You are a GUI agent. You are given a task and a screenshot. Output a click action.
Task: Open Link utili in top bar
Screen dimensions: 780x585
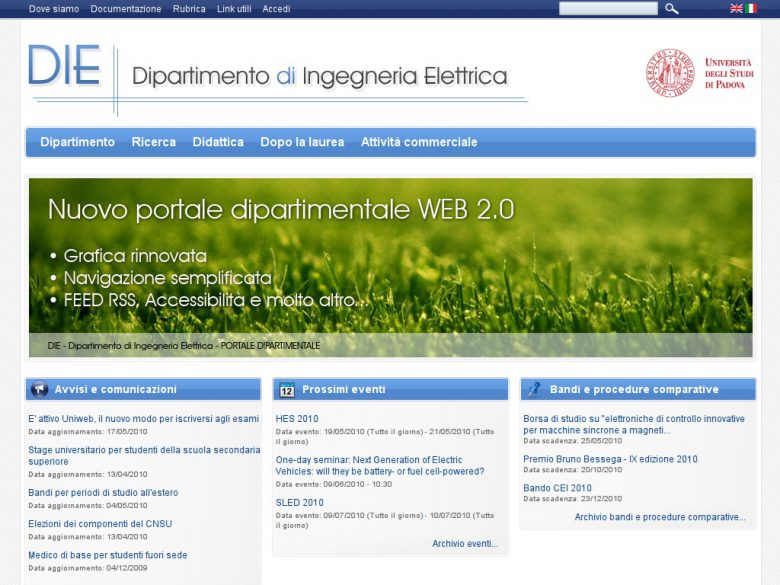234,9
